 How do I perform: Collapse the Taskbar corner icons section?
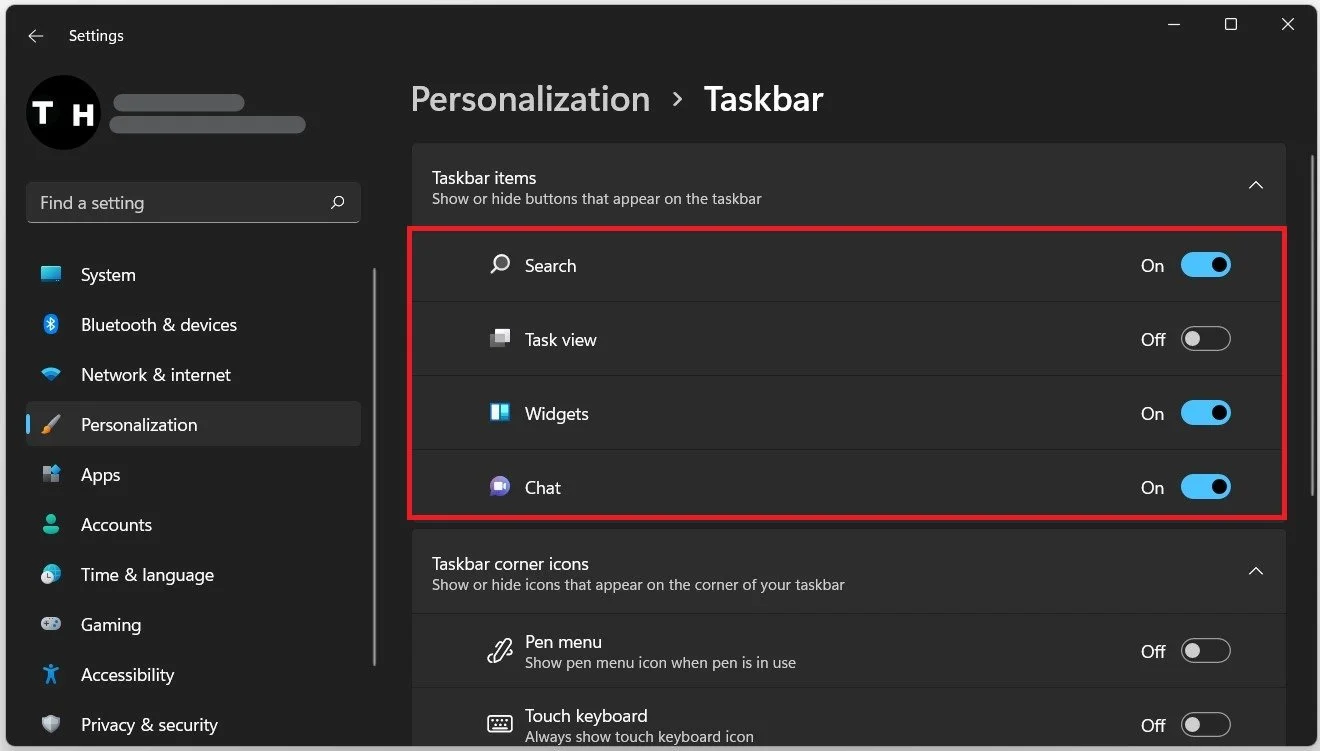pos(1257,572)
